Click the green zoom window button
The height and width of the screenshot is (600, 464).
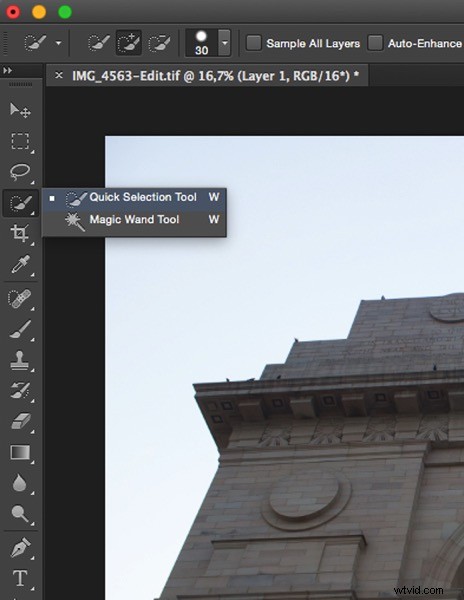[x=65, y=12]
